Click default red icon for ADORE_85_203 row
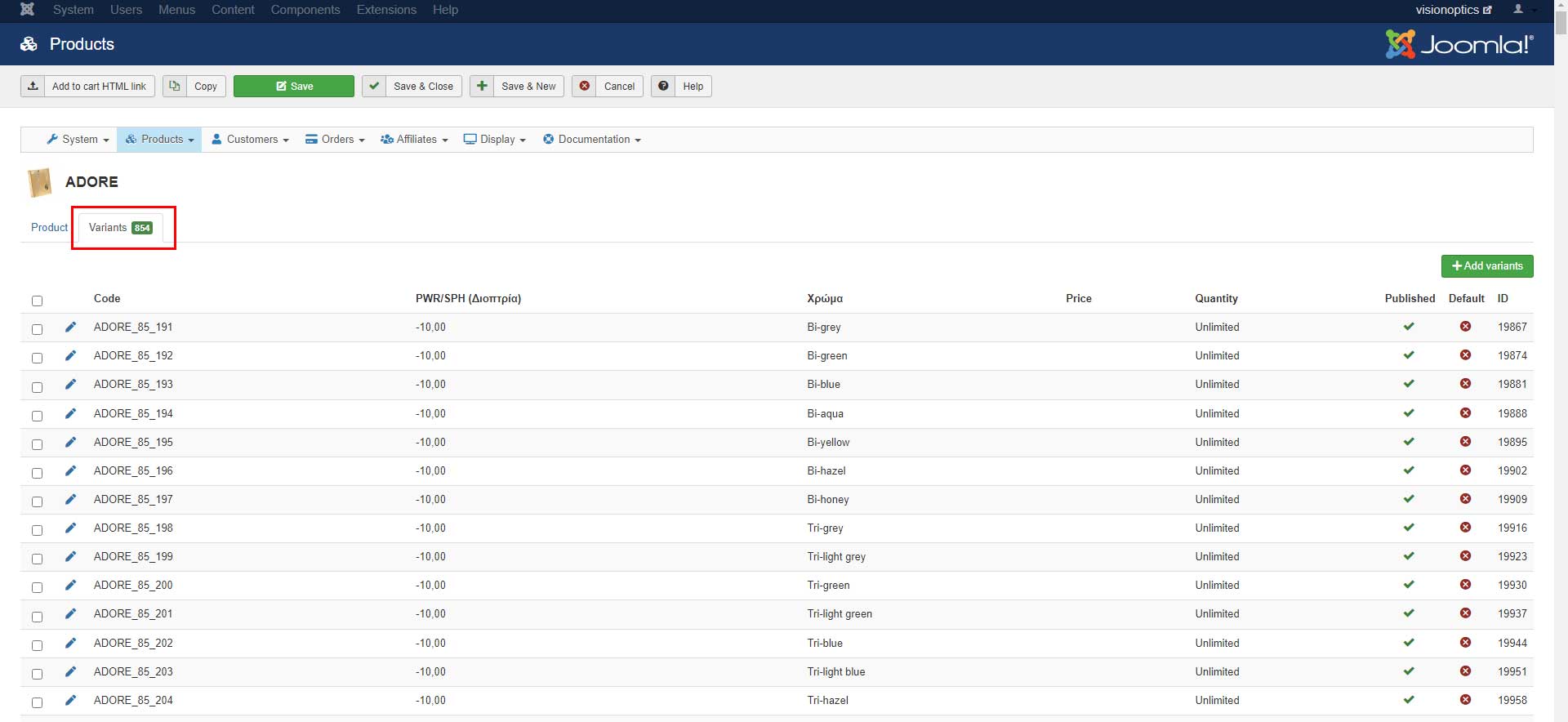 pos(1465,671)
